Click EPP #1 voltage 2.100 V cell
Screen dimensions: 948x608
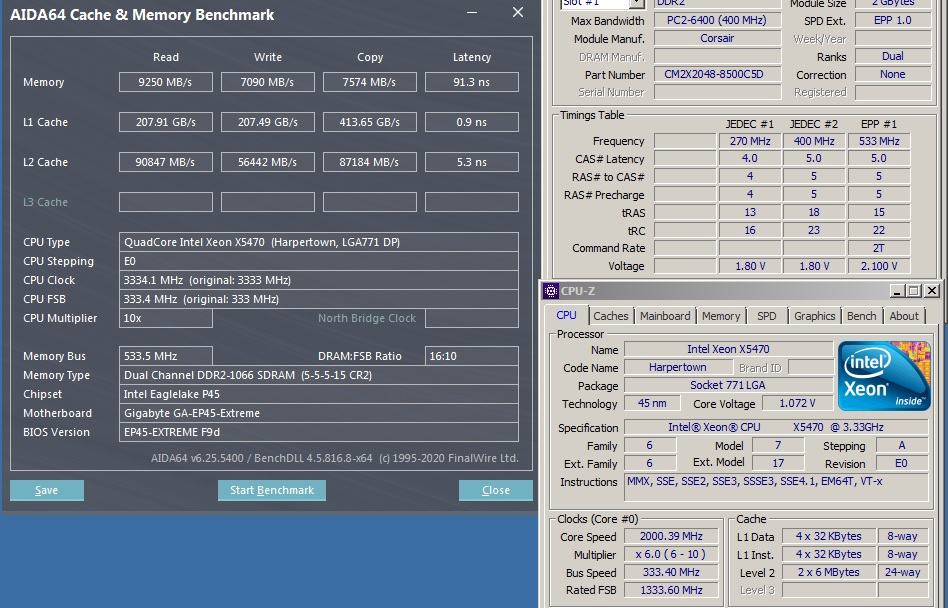(879, 266)
